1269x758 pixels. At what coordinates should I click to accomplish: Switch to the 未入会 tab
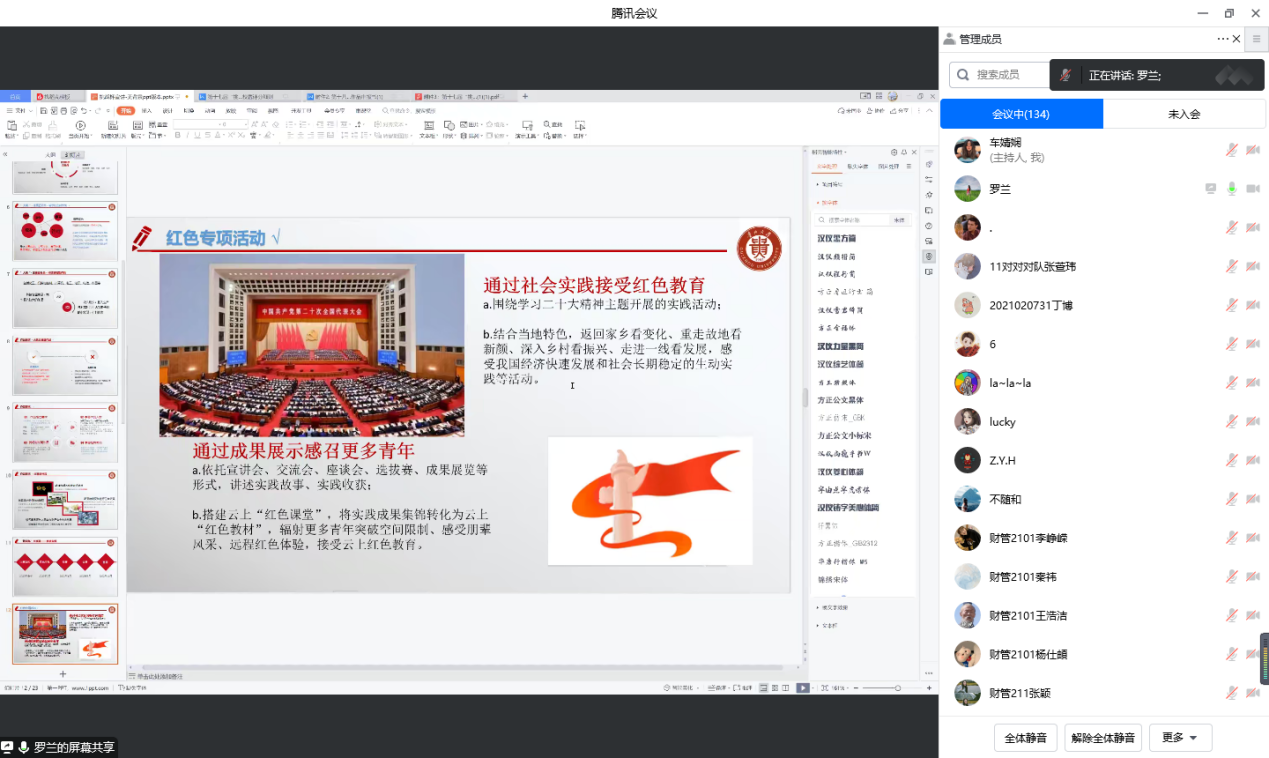[x=1184, y=114]
